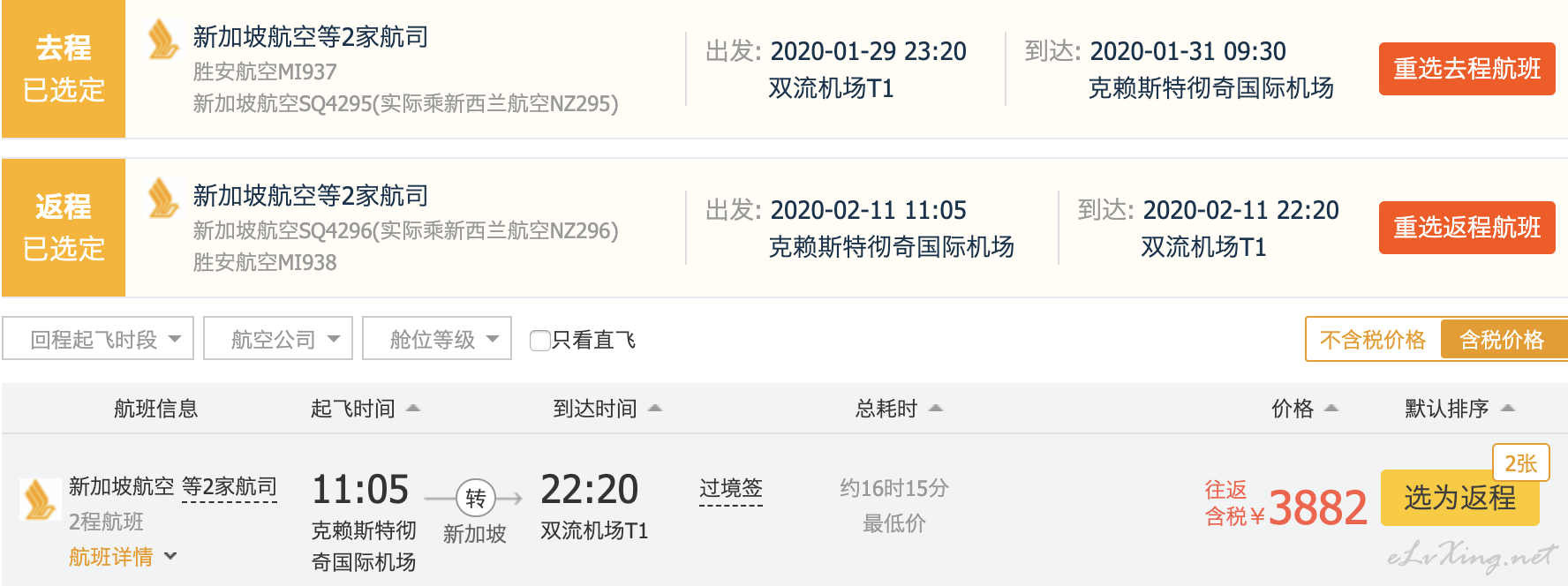Check the 只看直飞 checkbox

539,340
